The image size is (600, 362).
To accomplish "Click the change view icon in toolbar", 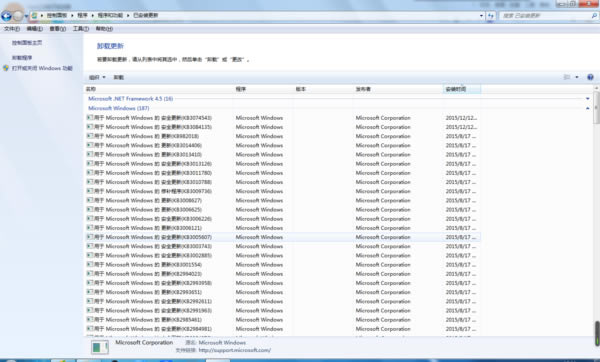I will [567, 77].
